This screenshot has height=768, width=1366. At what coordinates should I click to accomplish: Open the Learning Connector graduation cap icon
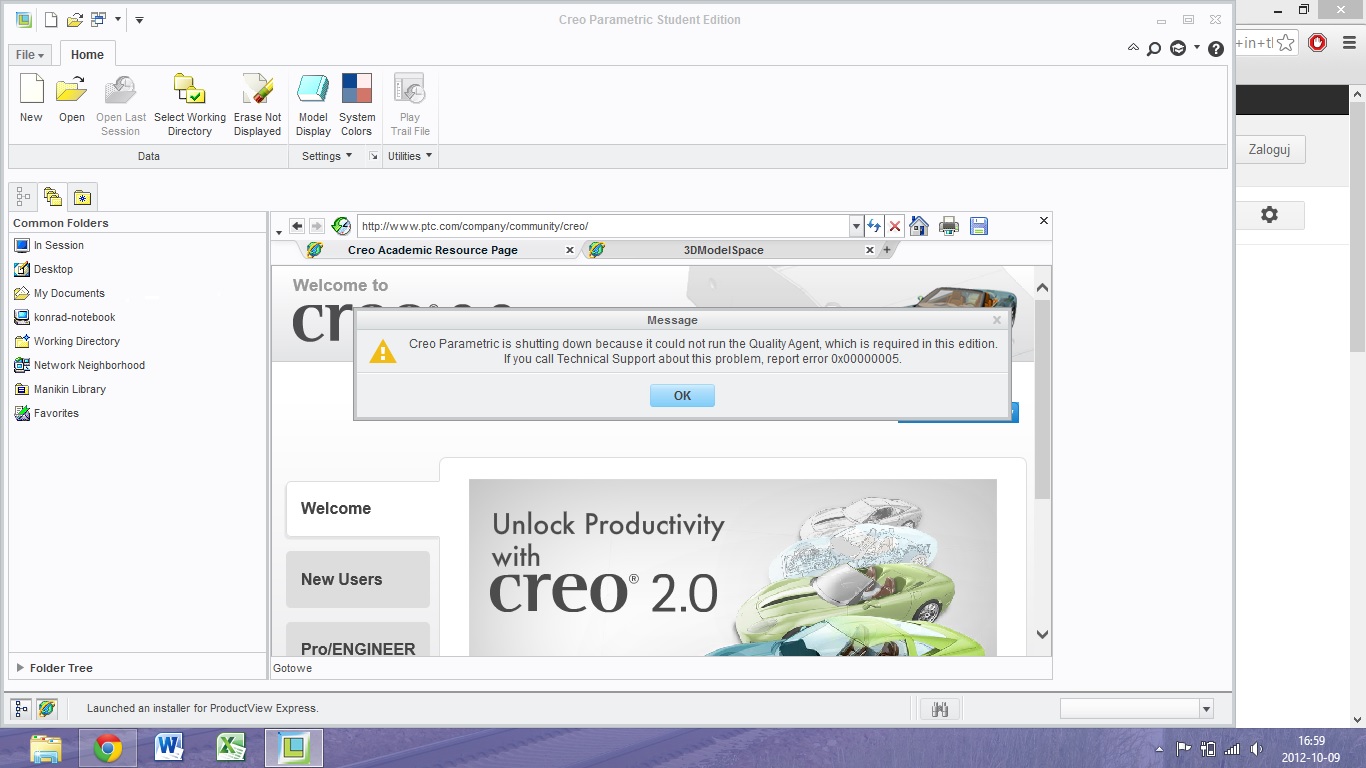(x=1178, y=48)
